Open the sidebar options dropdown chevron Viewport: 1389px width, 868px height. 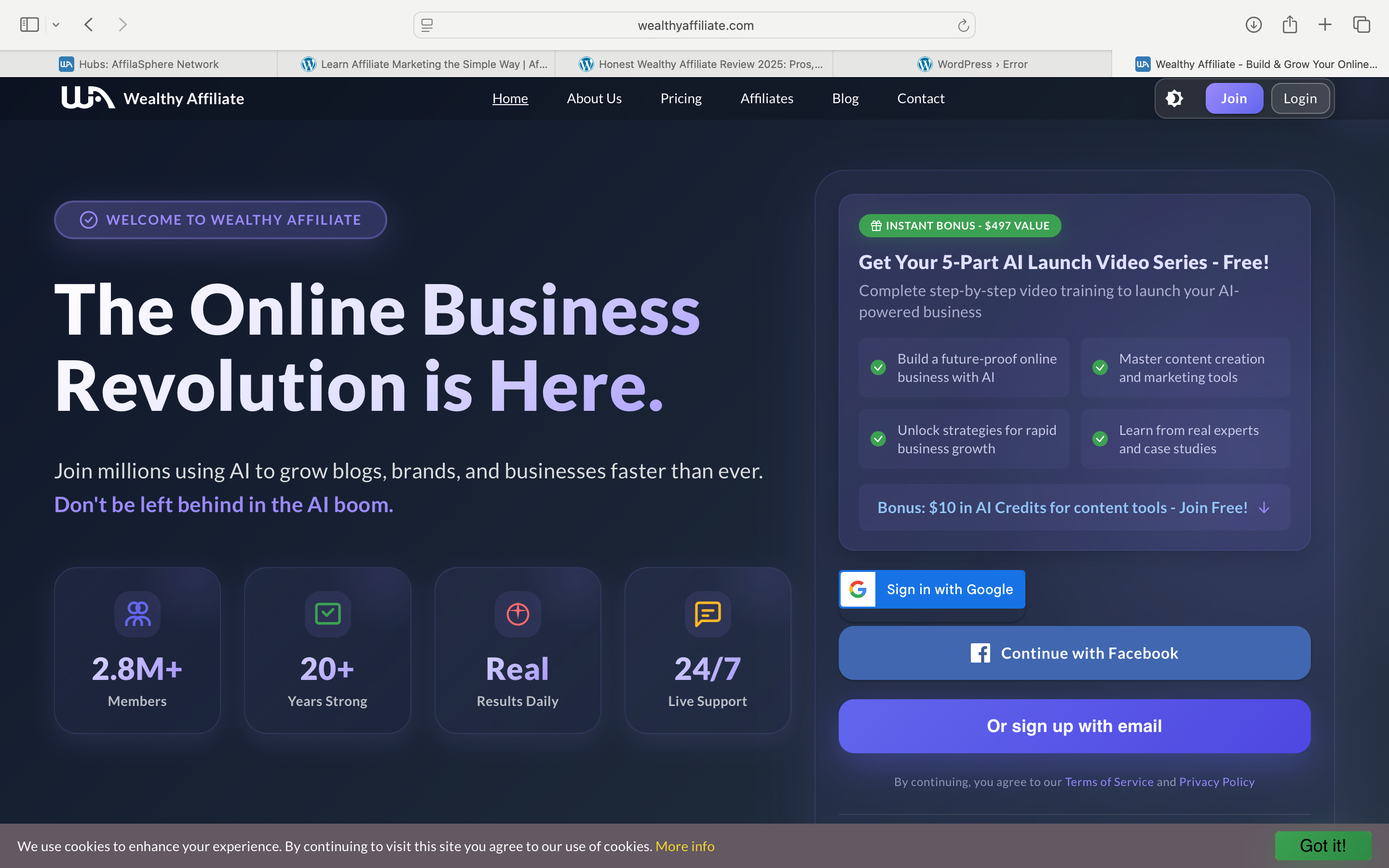tap(55, 25)
